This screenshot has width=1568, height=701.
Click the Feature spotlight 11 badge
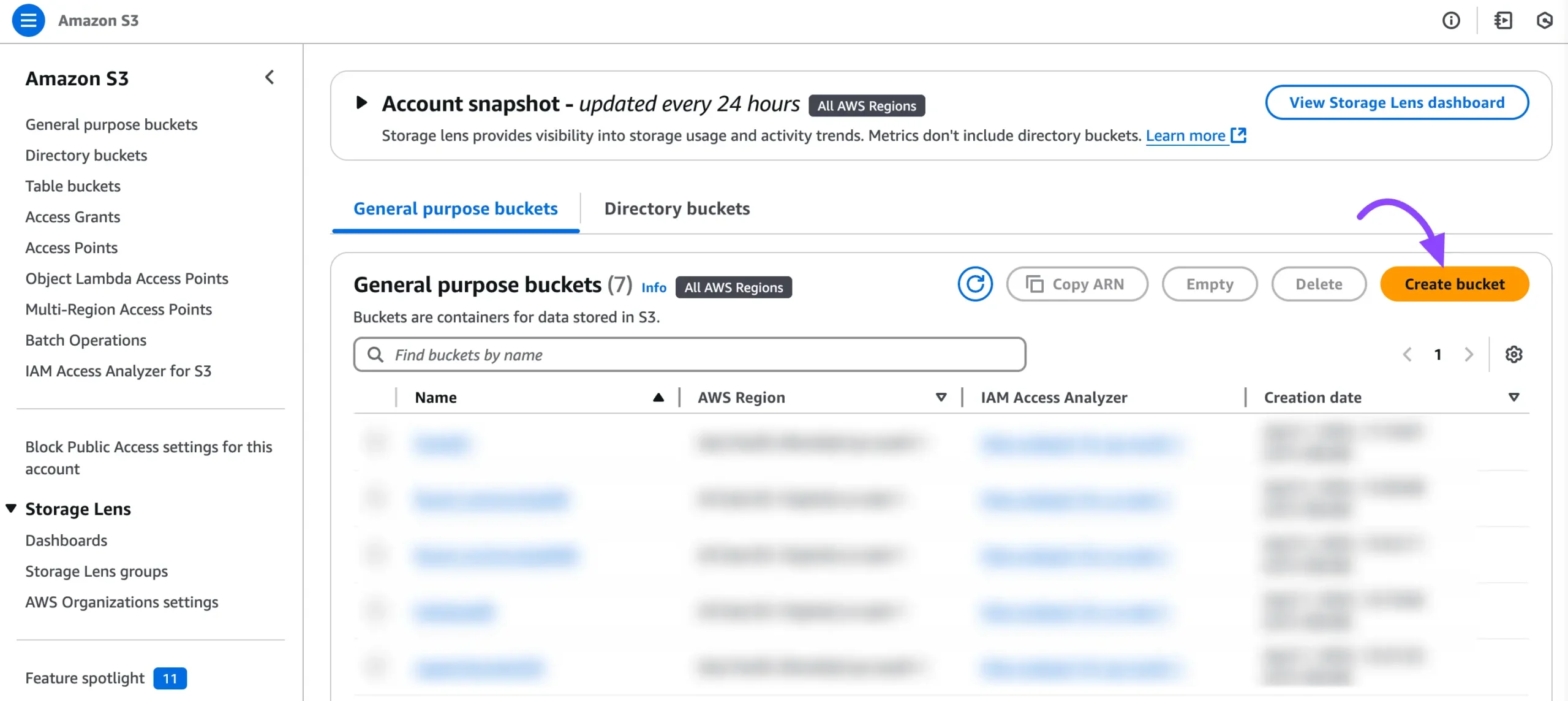[x=170, y=678]
